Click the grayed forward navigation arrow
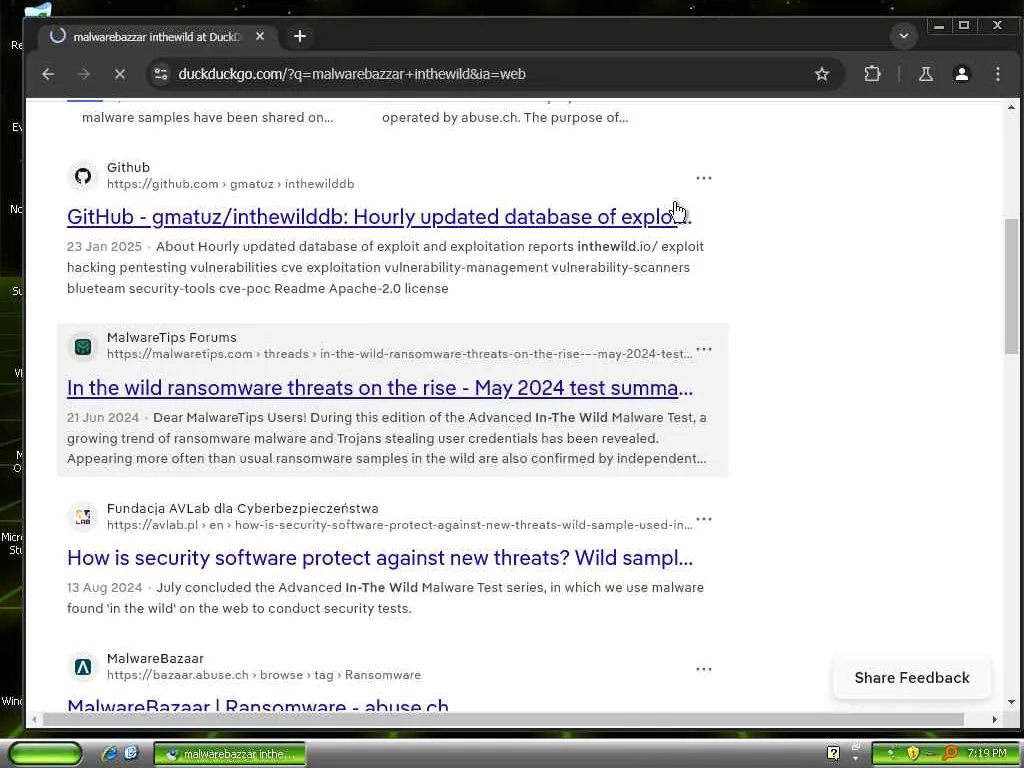The image size is (1024, 768). [x=84, y=74]
